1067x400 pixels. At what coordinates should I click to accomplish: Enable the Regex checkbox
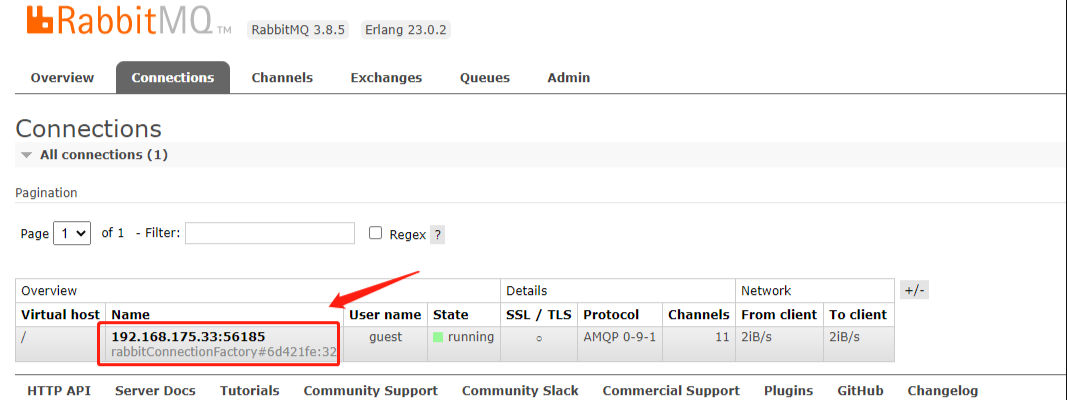pos(375,233)
